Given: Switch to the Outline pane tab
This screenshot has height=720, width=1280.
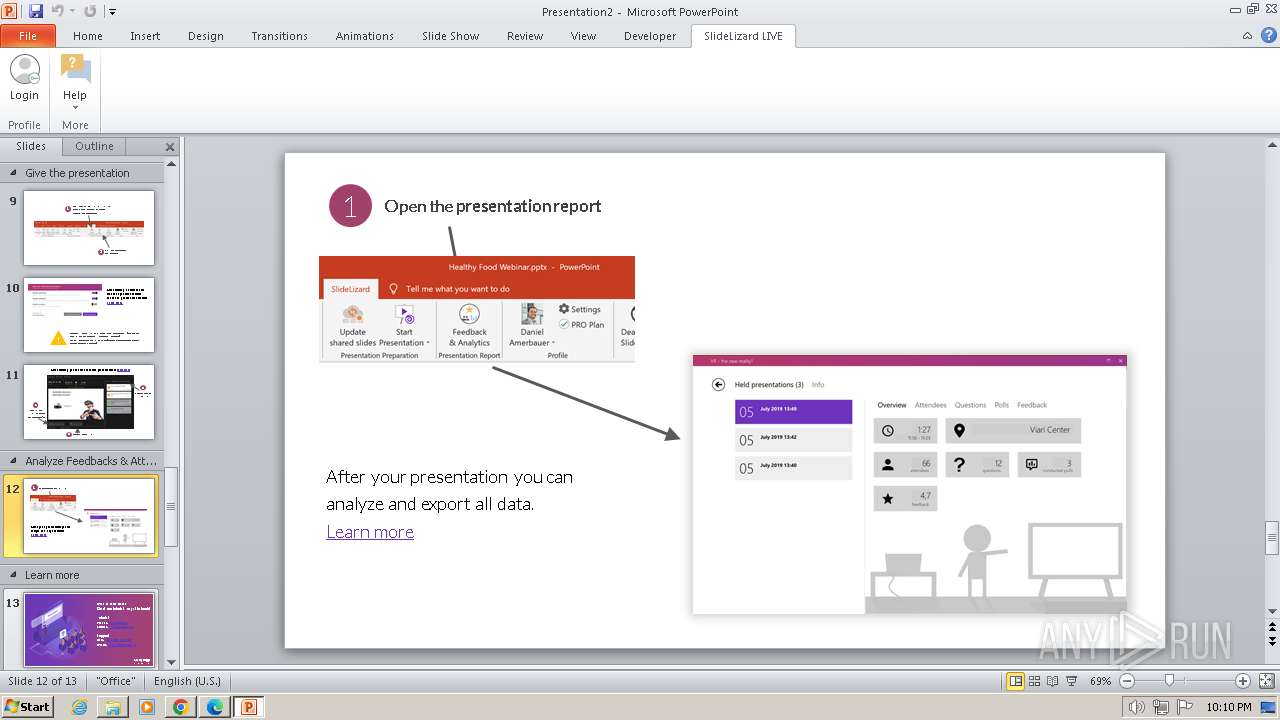Looking at the screenshot, I should point(94,146).
